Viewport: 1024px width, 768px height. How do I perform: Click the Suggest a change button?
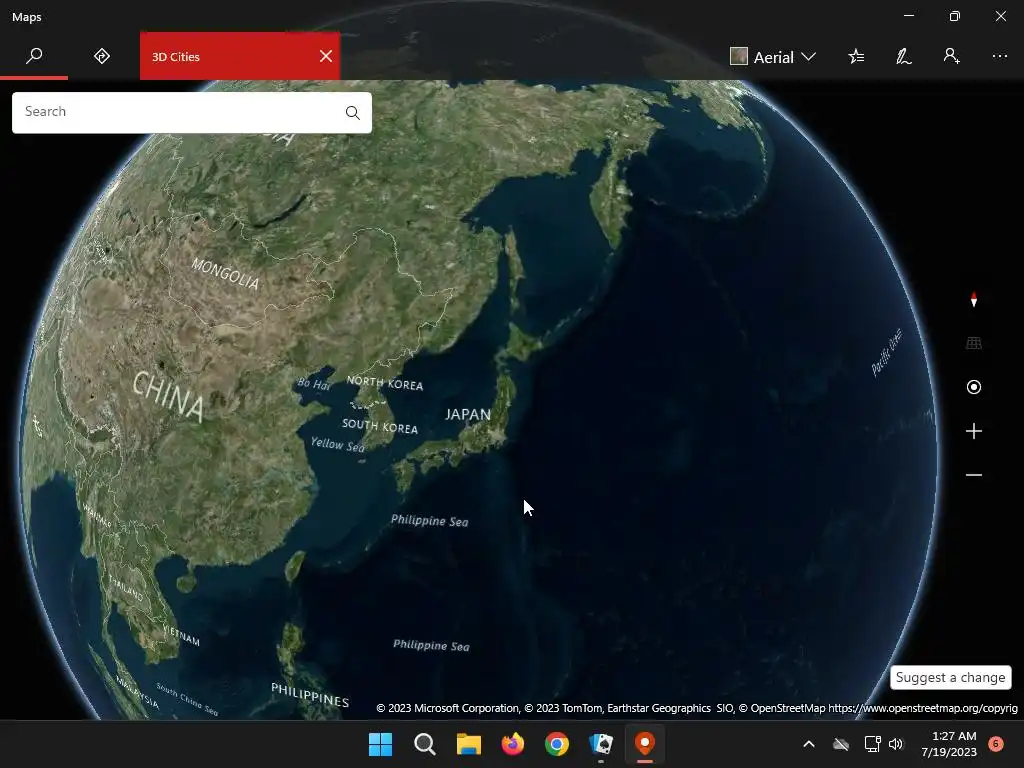[951, 677]
